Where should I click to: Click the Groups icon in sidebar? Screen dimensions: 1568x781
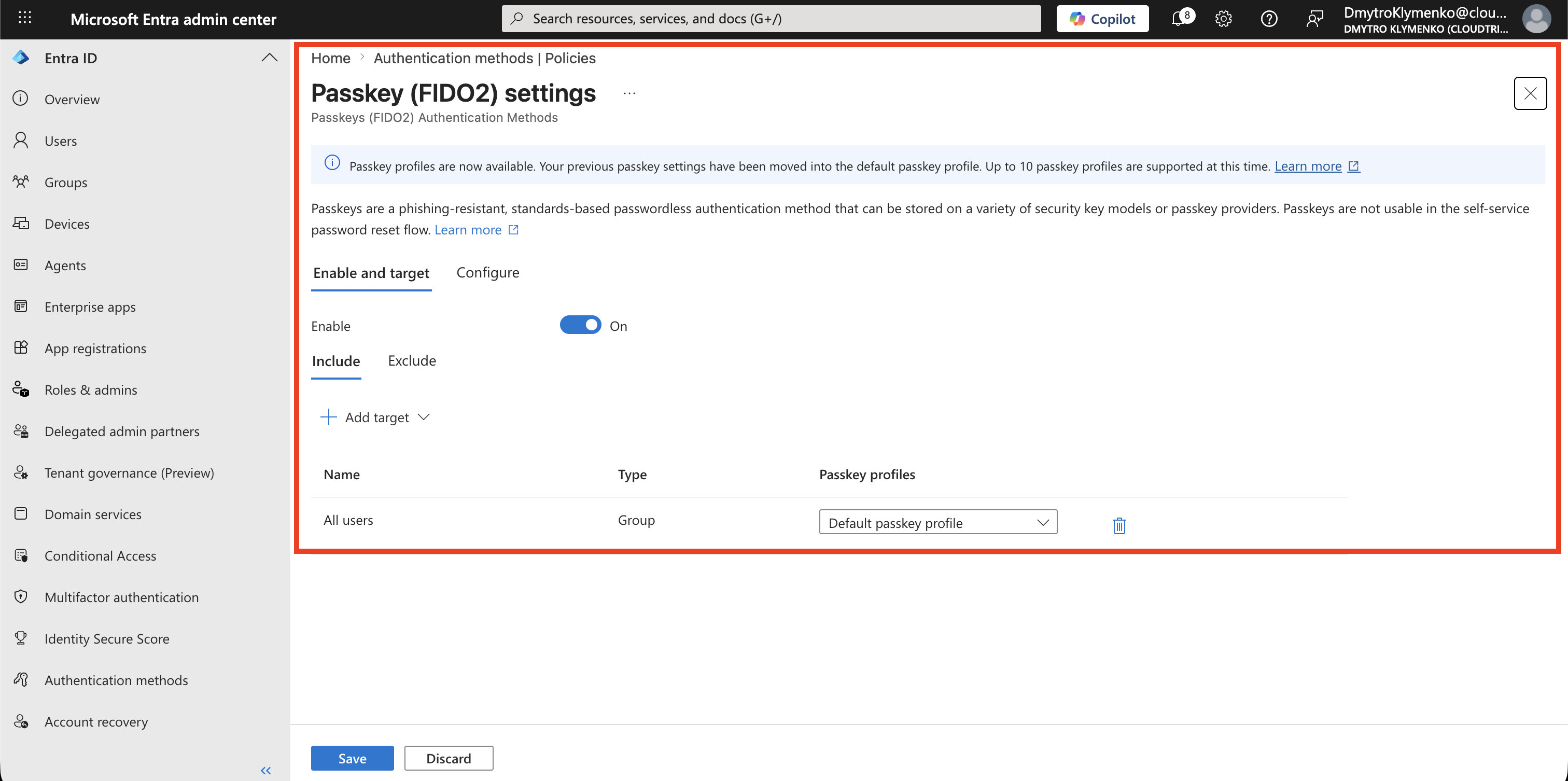point(21,182)
